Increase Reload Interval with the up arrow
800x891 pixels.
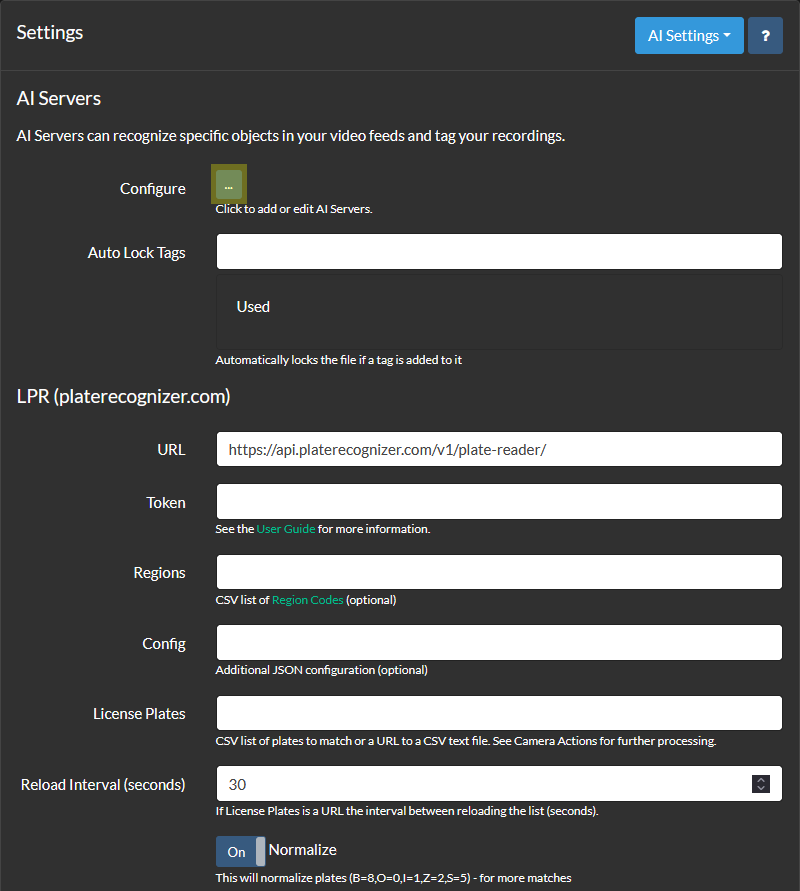click(761, 780)
